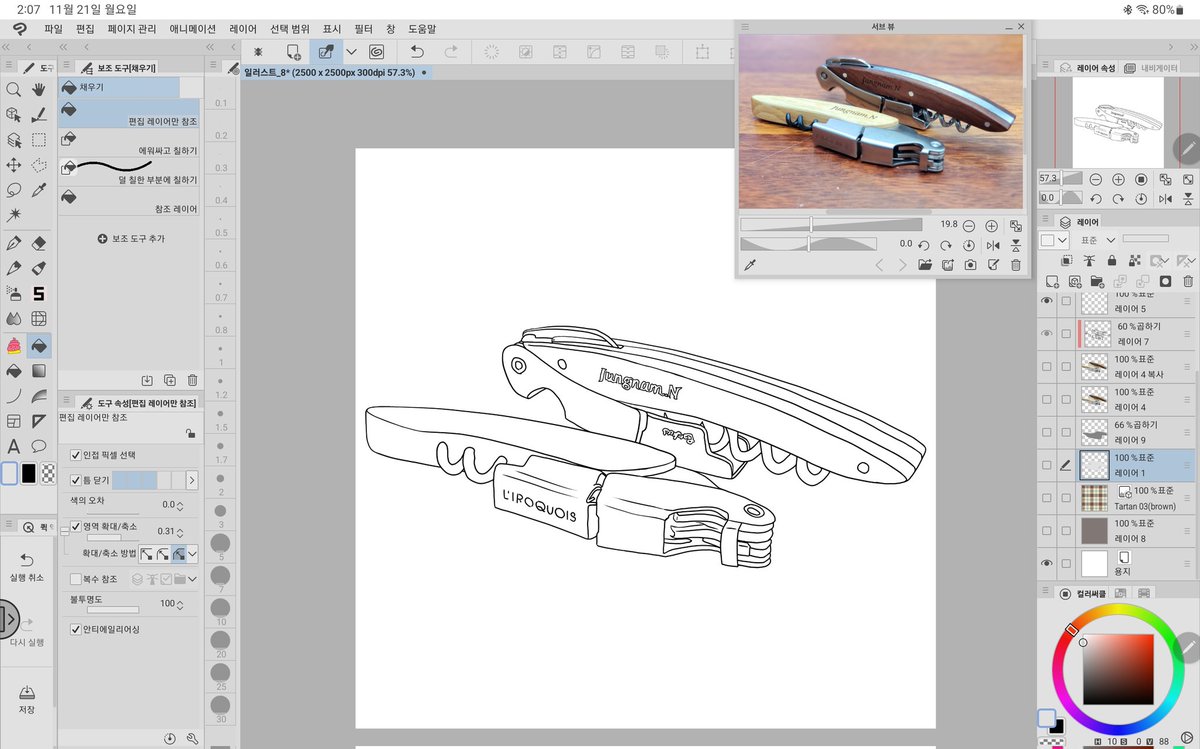Viewport: 1200px width, 749px height.
Task: Create new raster layer
Action: [1052, 282]
